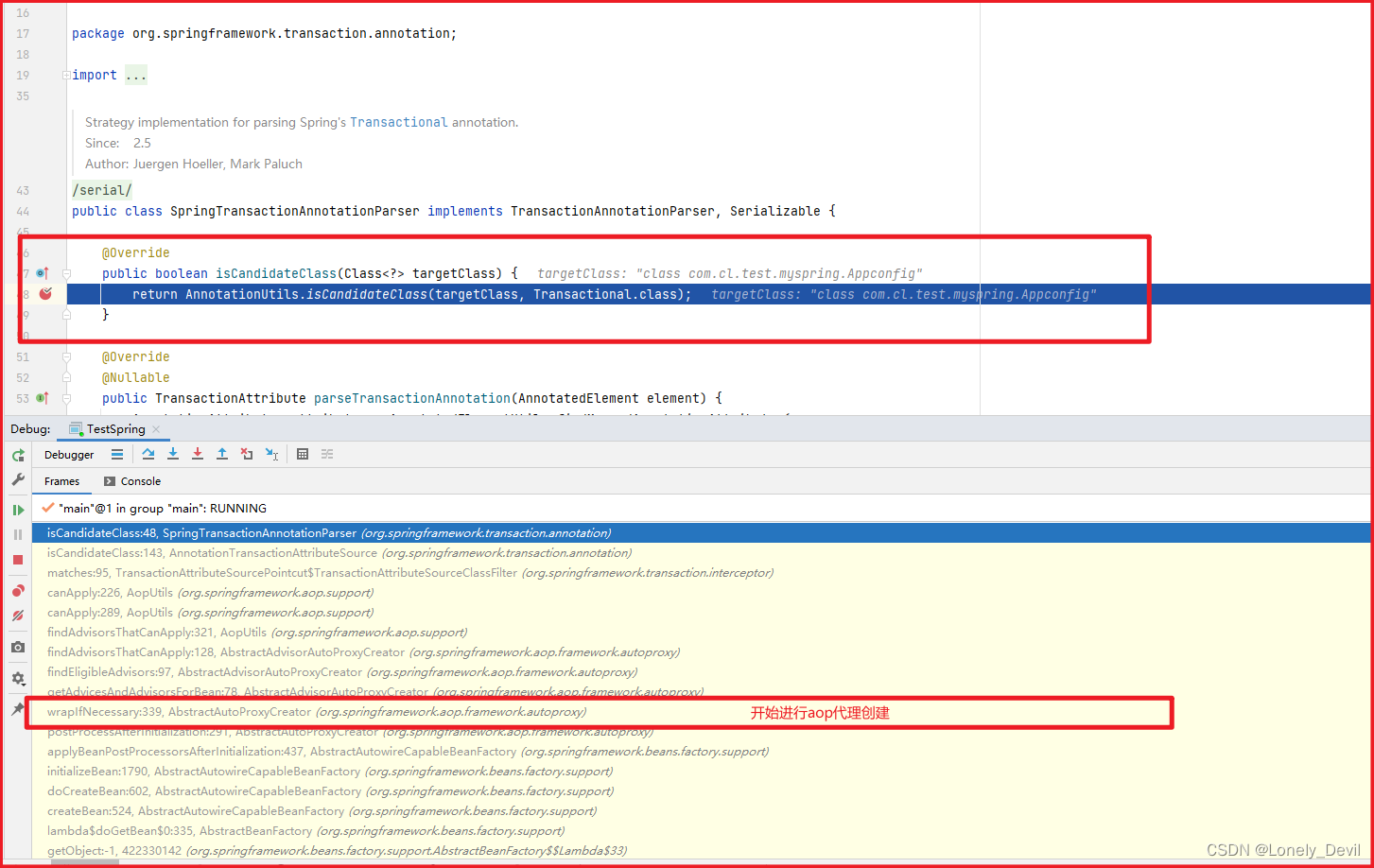Collapse parseTransactionAnnotation method at line 53

pyautogui.click(x=67, y=398)
